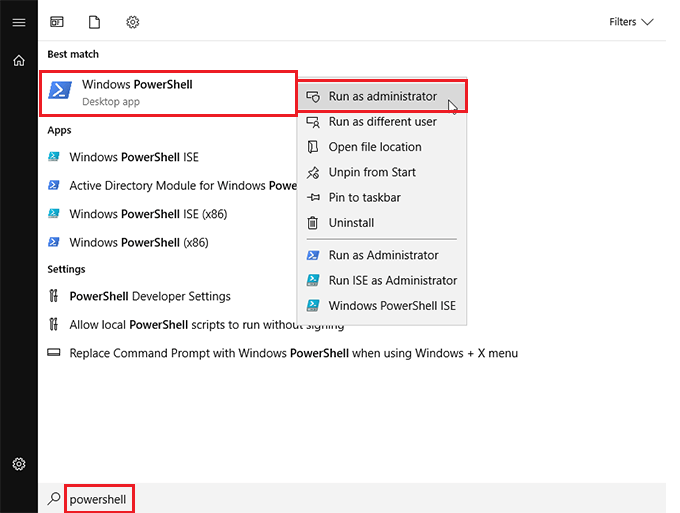Open Windows PowerShell Desktop app result
Viewport: 680px width, 513px height.
168,93
